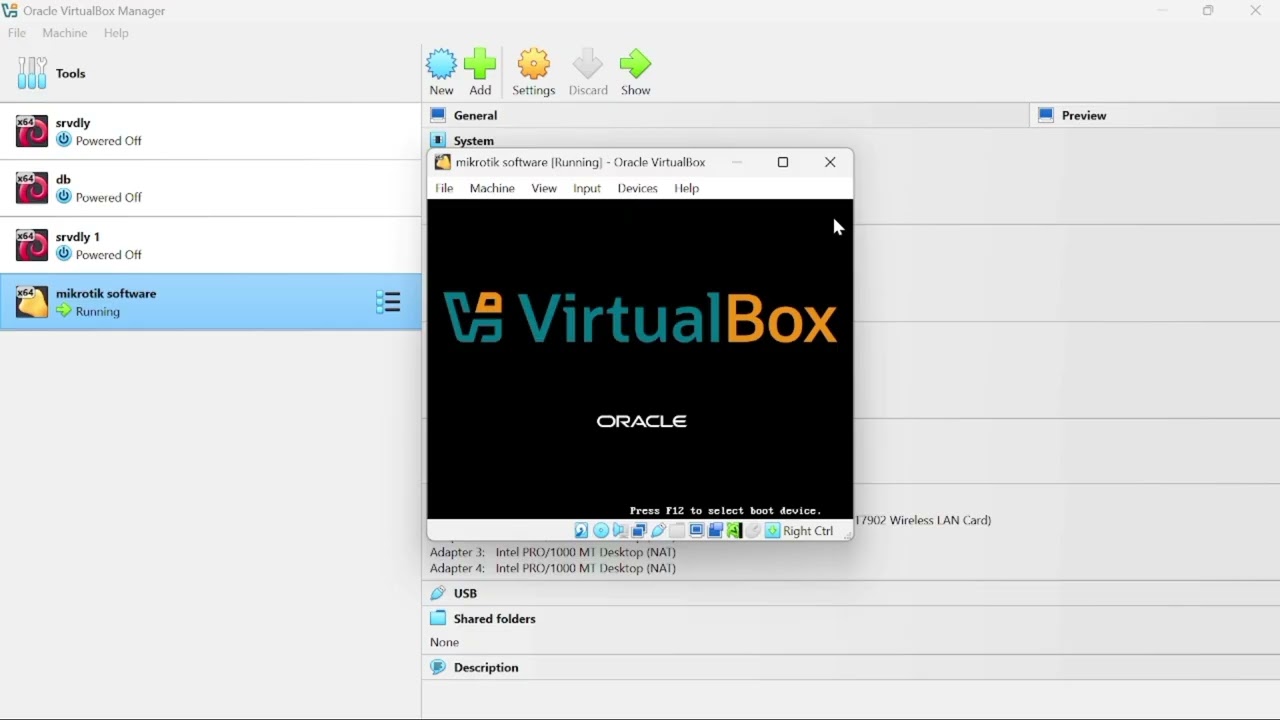Select the running mikrotik software machine

click(x=210, y=302)
